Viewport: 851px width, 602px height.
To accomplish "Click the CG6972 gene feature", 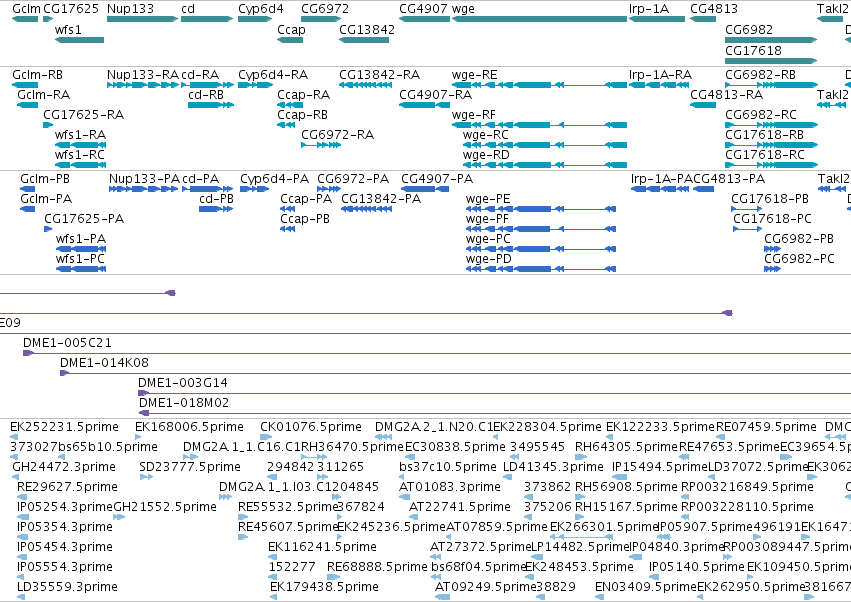I will pyautogui.click(x=321, y=19).
